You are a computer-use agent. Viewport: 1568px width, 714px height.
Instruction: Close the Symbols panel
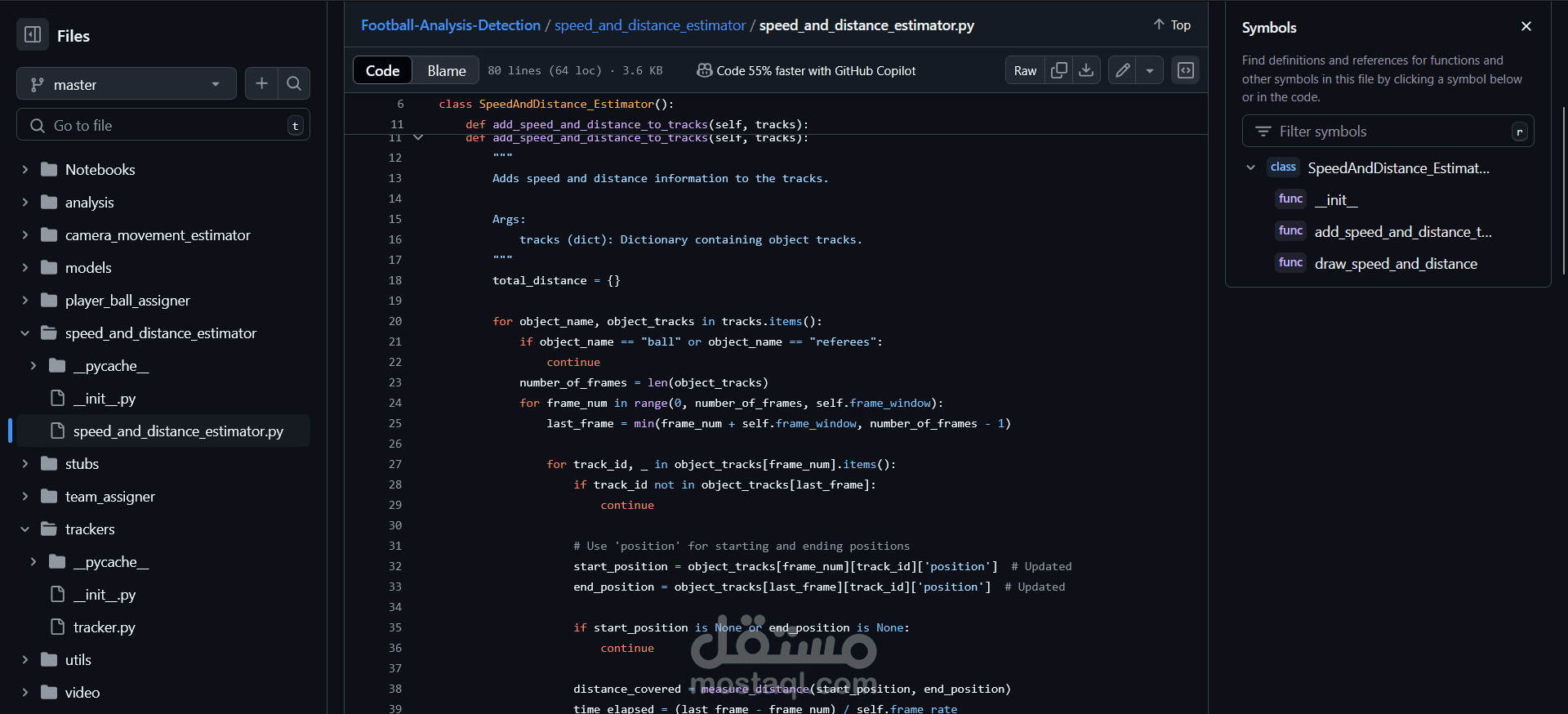pos(1526,26)
